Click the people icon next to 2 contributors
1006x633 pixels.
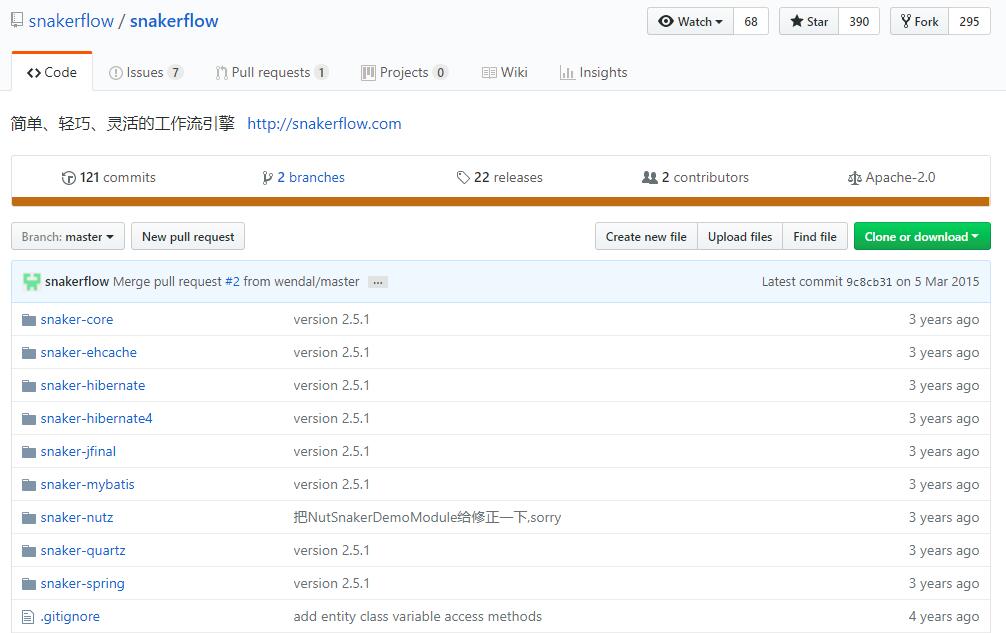tap(650, 178)
